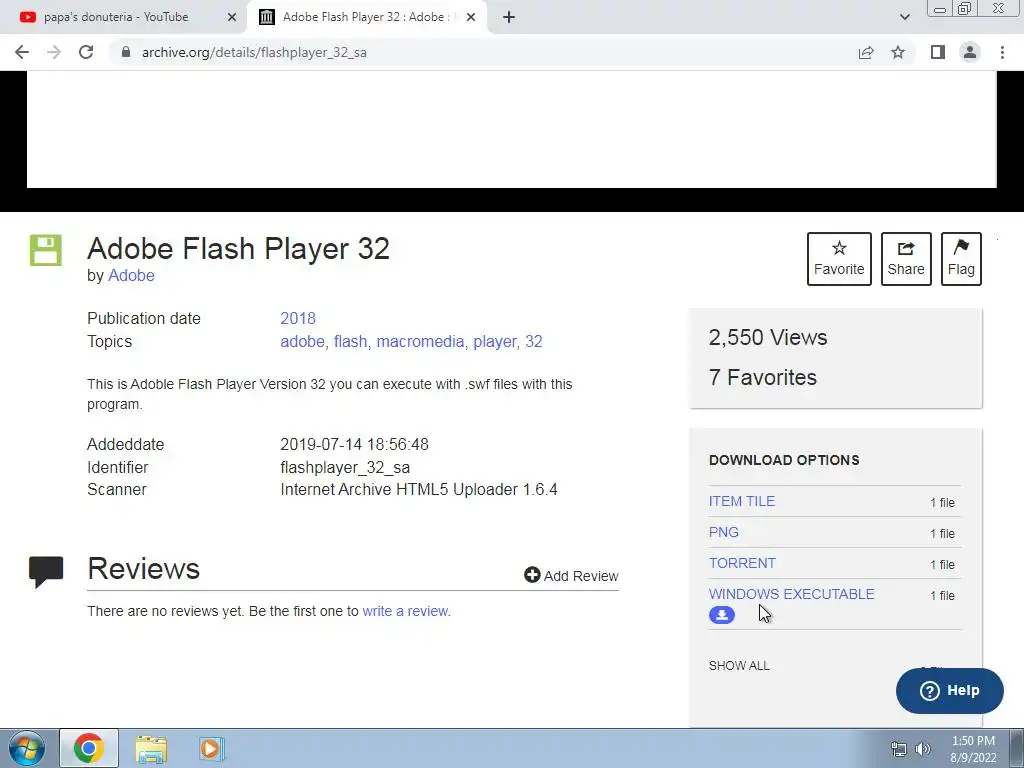Click the Add Review plus button
This screenshot has height=768, width=1024.
click(571, 575)
